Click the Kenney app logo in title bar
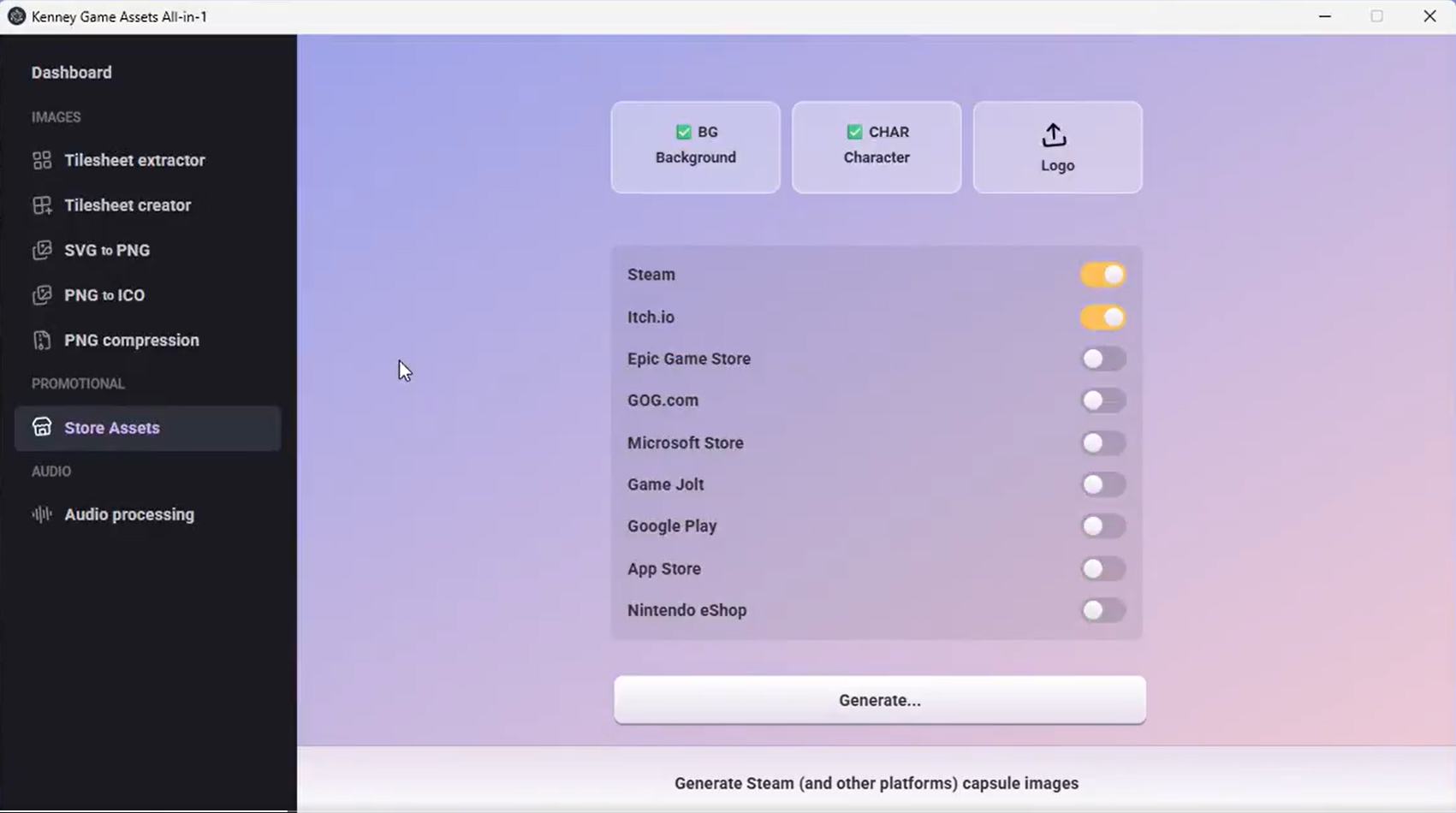The image size is (1456, 813). [16, 16]
